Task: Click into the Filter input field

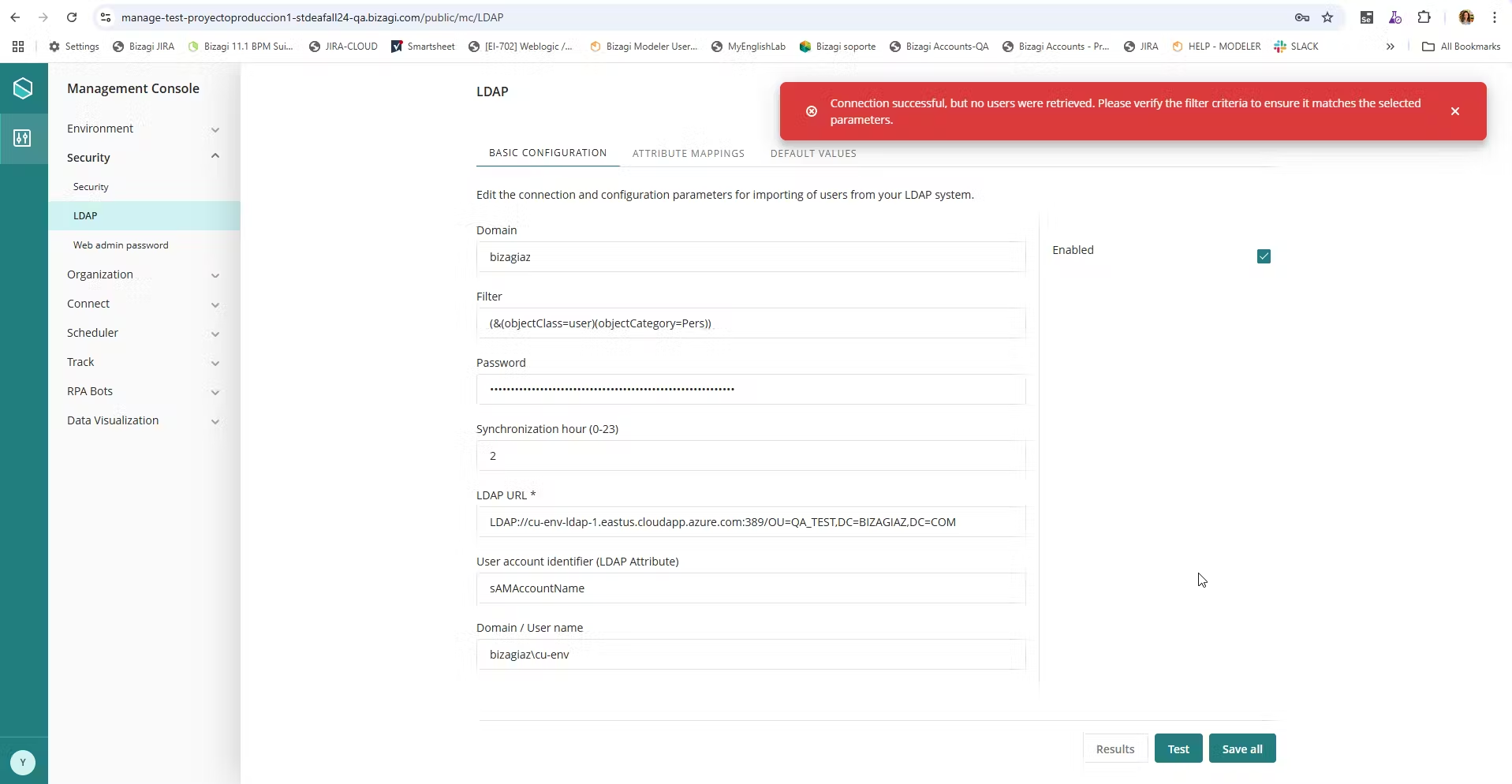Action: (750, 323)
